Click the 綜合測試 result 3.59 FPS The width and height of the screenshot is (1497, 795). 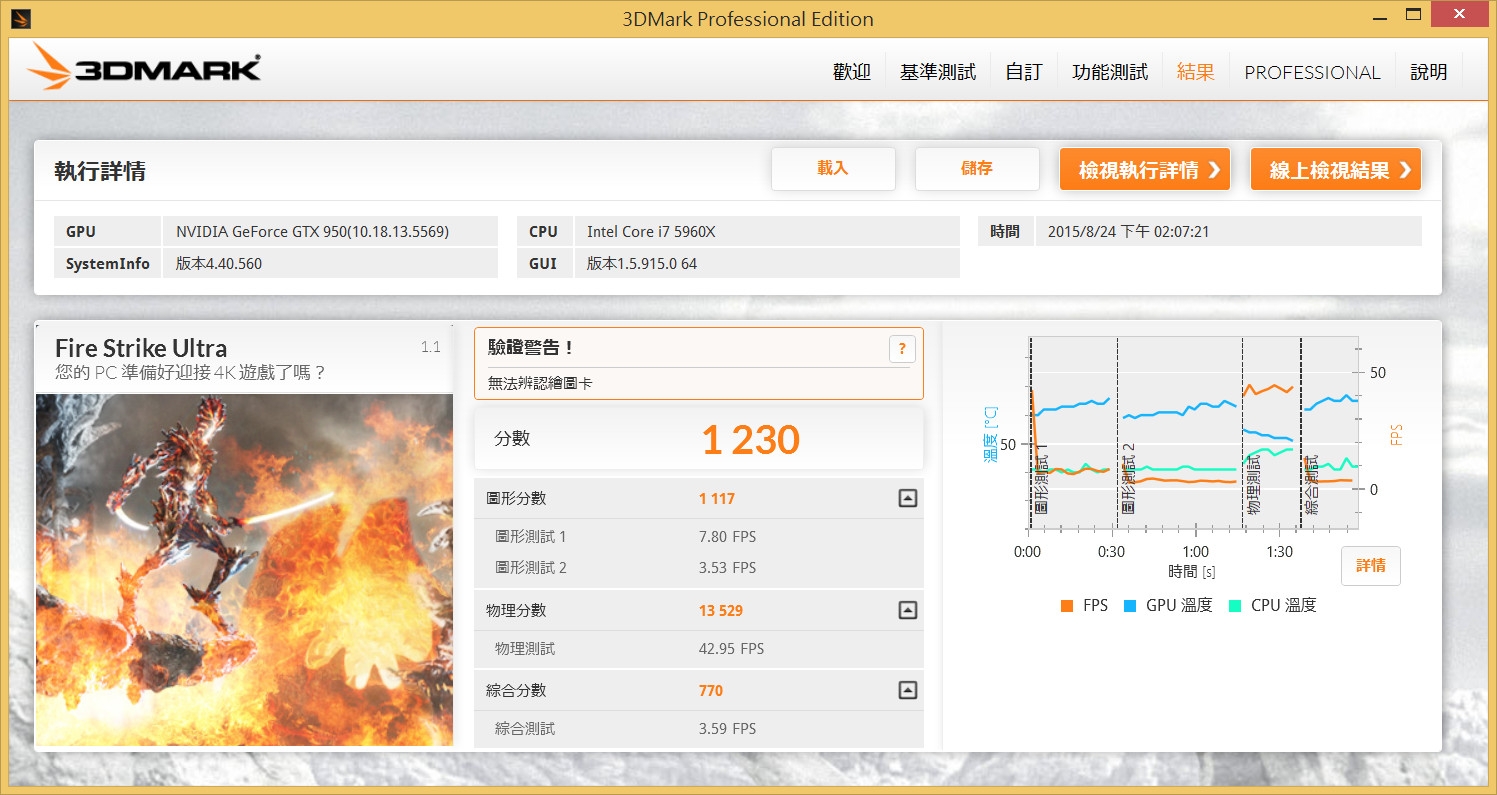tap(727, 729)
